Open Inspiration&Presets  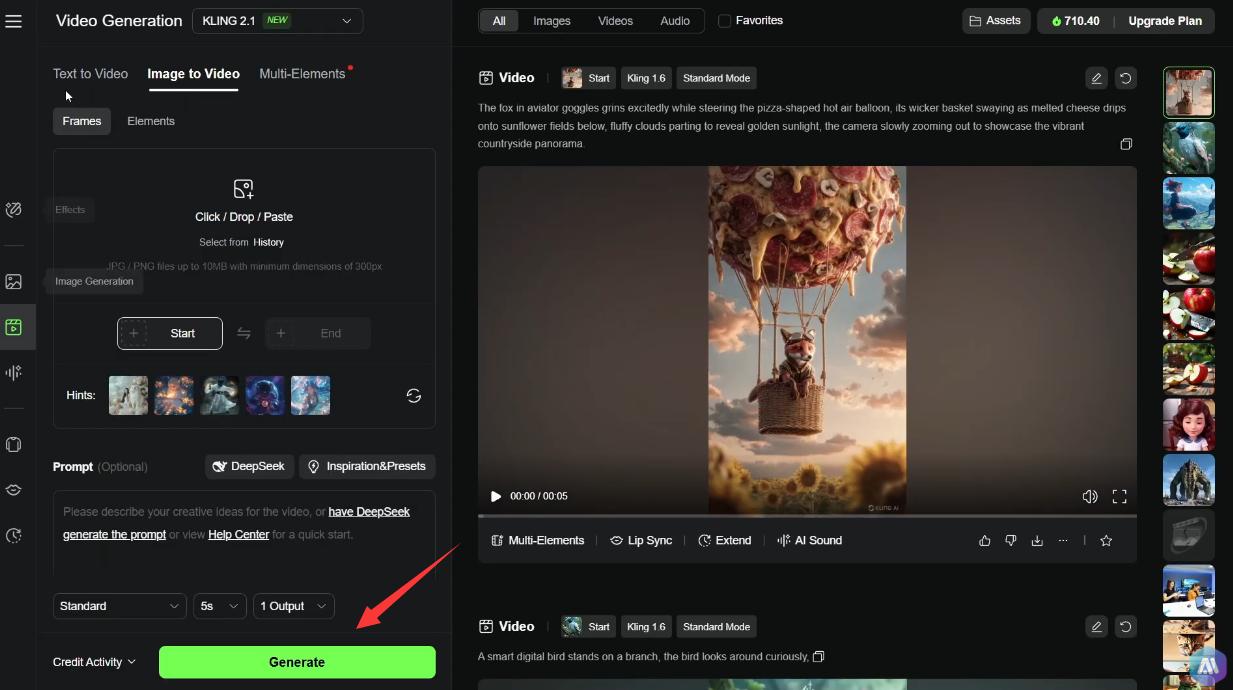tap(367, 466)
